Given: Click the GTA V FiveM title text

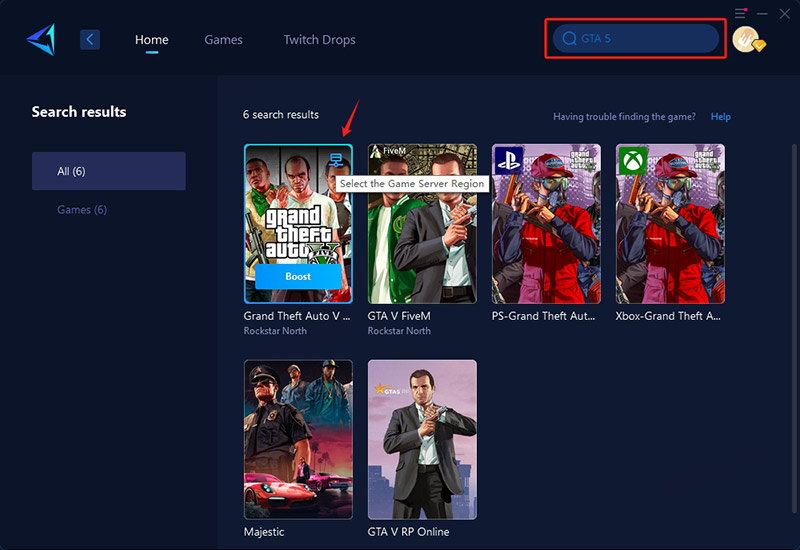Looking at the screenshot, I should pos(399,316).
